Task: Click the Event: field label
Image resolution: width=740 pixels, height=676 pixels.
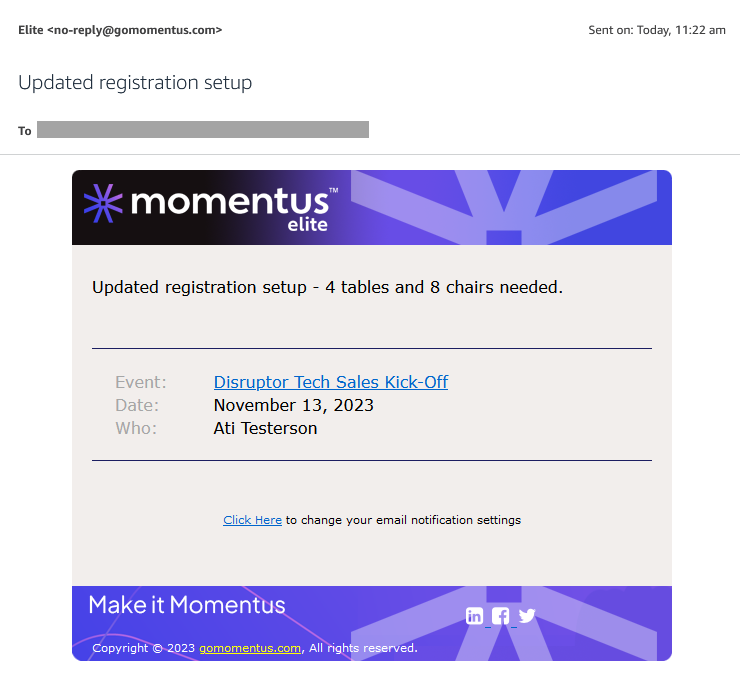Action: [x=141, y=382]
